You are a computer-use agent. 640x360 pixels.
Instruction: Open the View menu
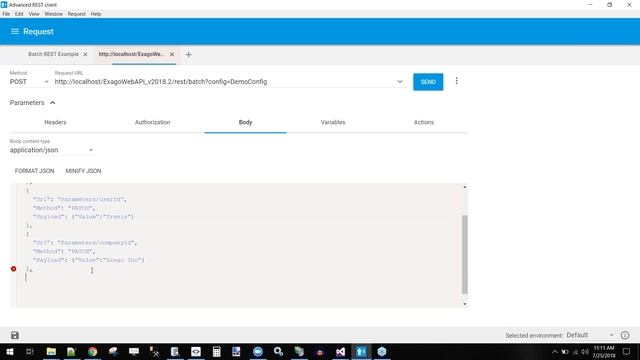34,14
